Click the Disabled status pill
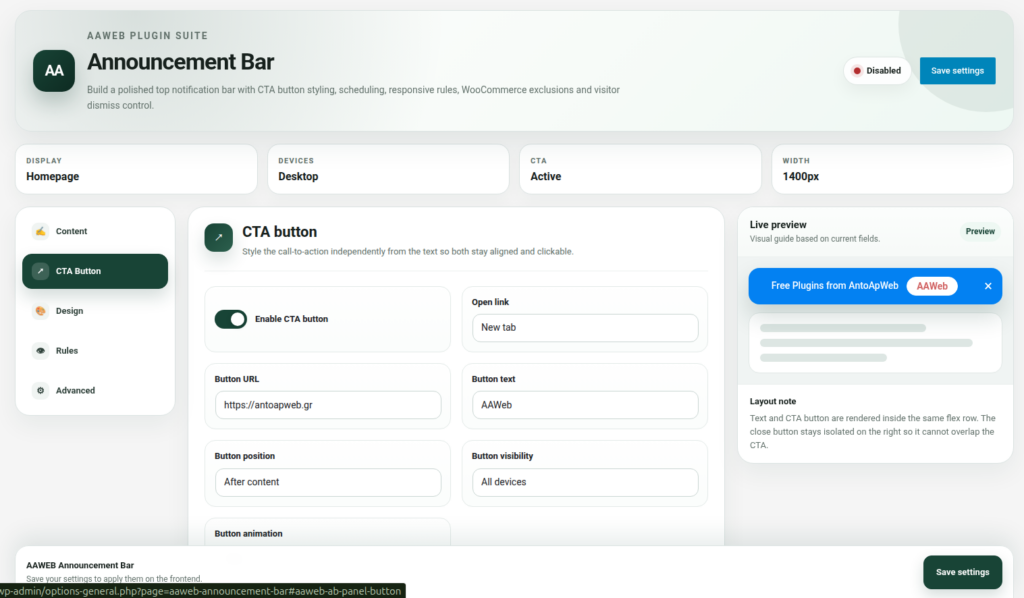Screen dimensions: 1024x598 877,71
